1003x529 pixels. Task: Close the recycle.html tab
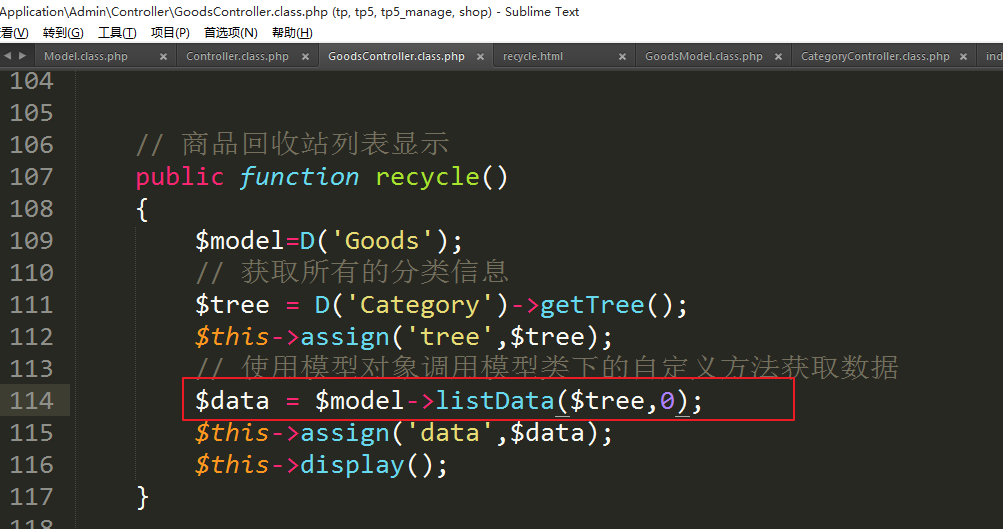[x=624, y=57]
